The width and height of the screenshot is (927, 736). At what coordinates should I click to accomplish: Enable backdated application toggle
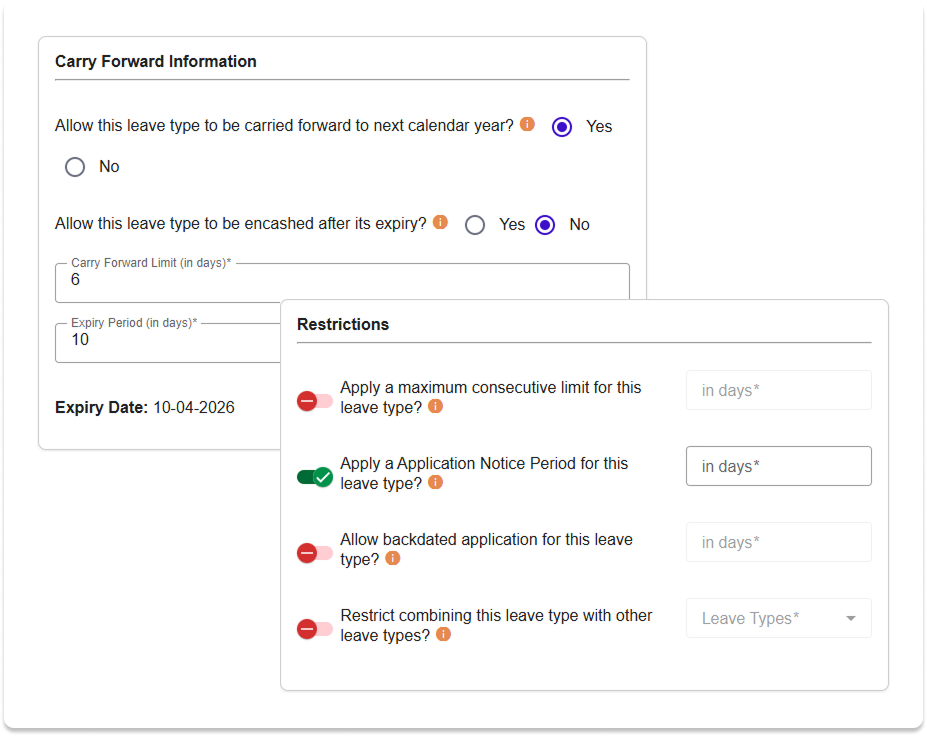point(315,553)
